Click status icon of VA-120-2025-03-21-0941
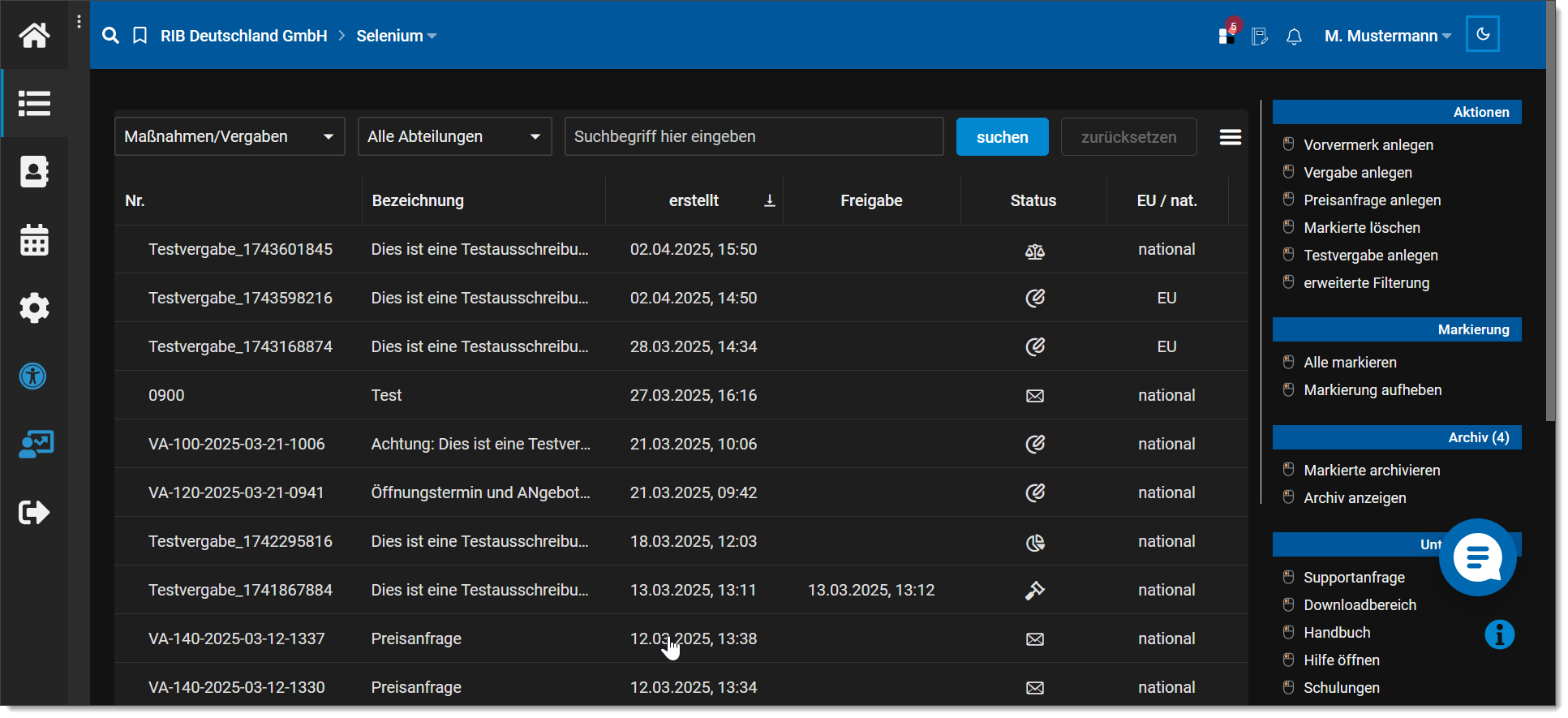 1035,492
